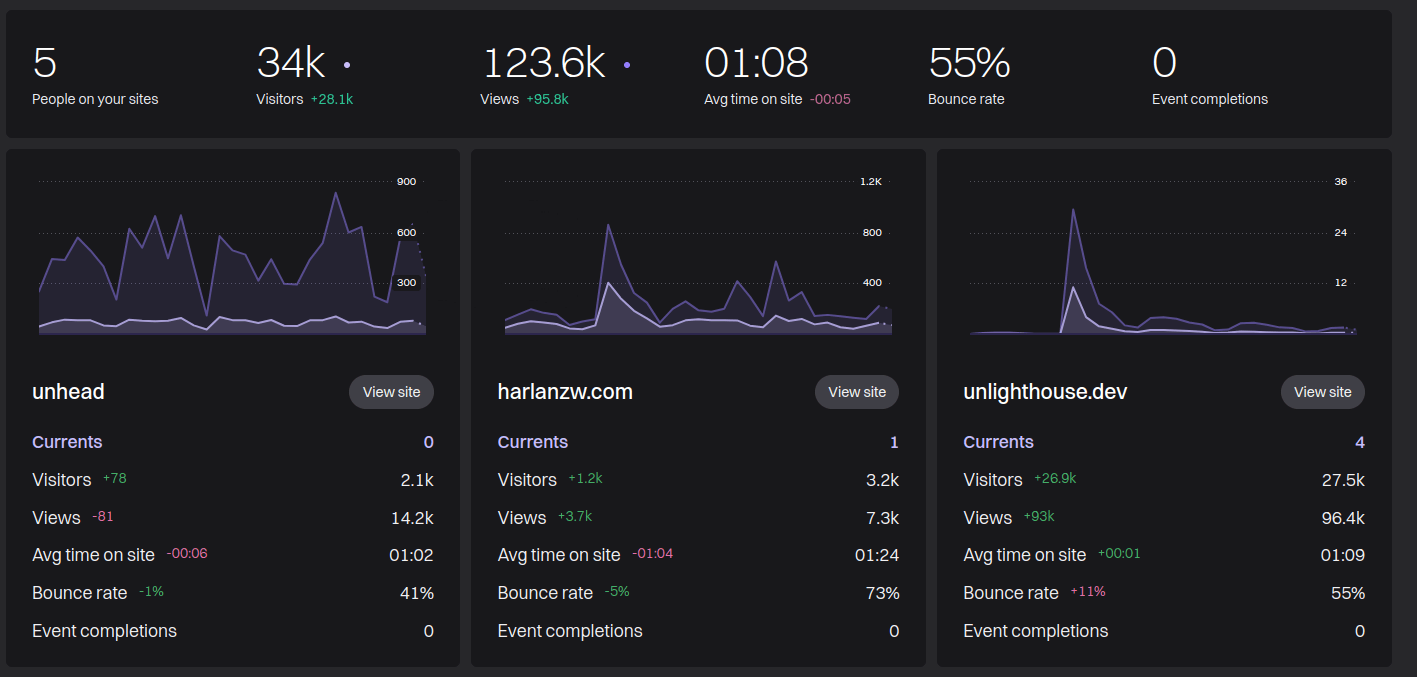Click the purple dot next to 123.6k views
This screenshot has width=1417, height=677.
click(x=627, y=65)
